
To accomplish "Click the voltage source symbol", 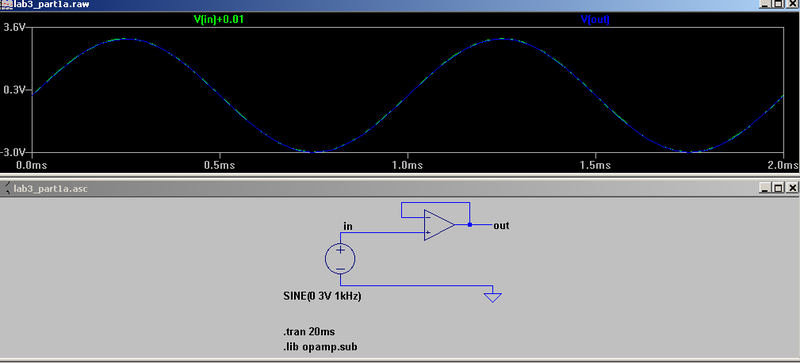I will [x=340, y=258].
